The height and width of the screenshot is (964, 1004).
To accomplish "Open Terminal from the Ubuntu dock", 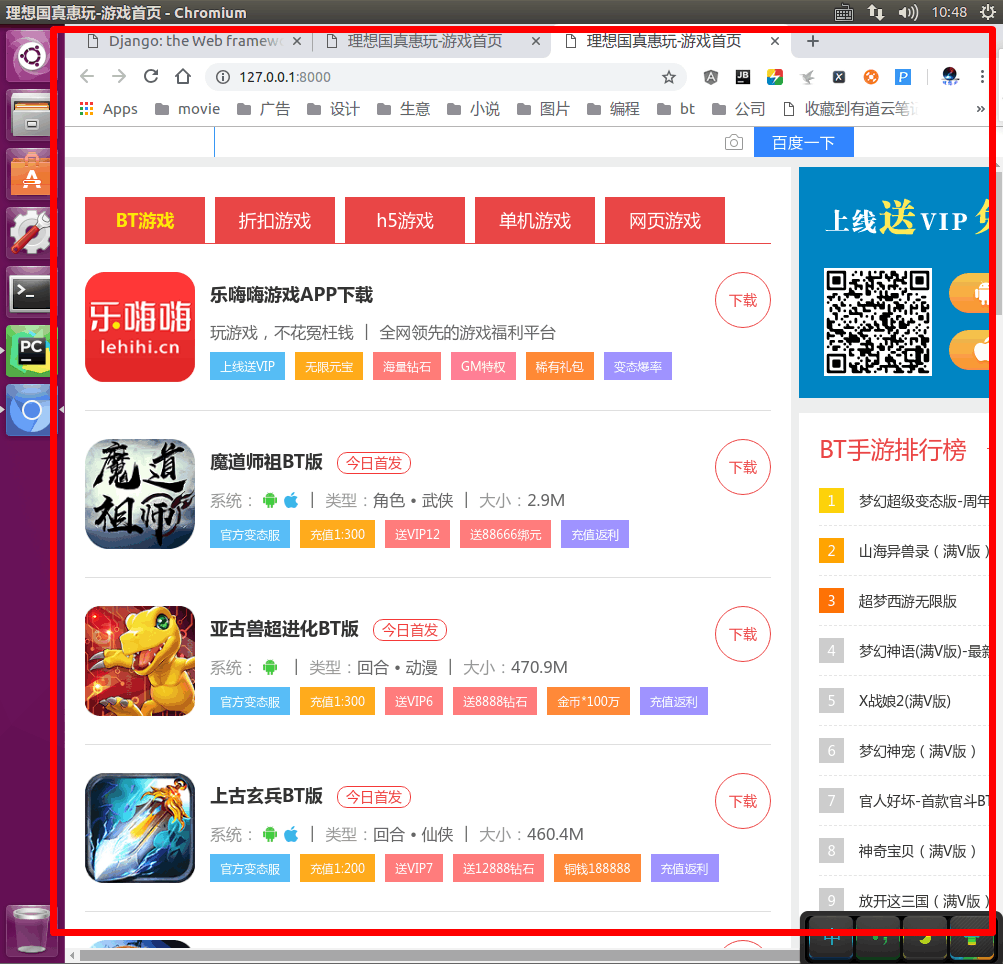I will point(31,294).
